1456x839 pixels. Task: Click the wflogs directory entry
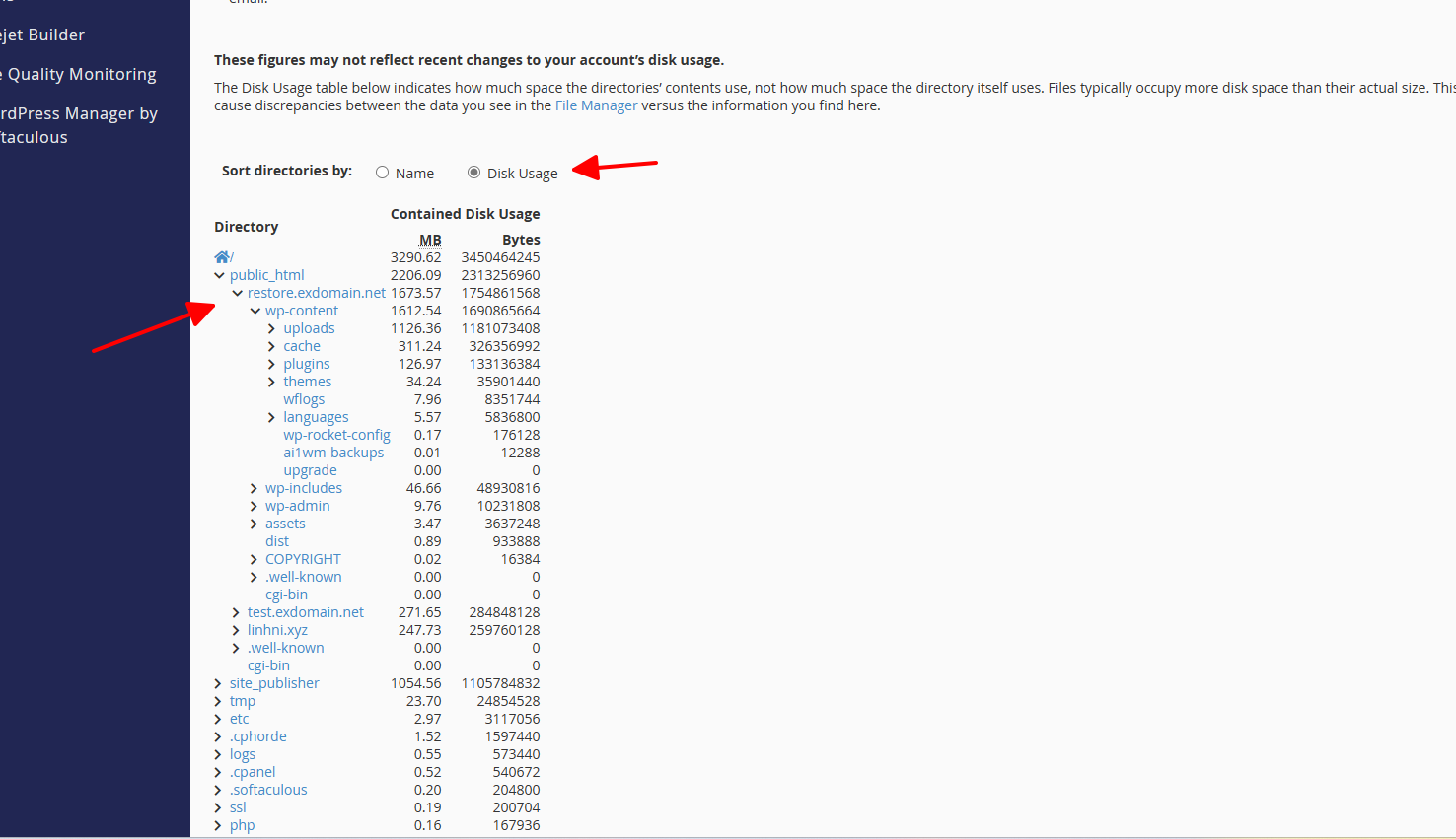point(304,399)
